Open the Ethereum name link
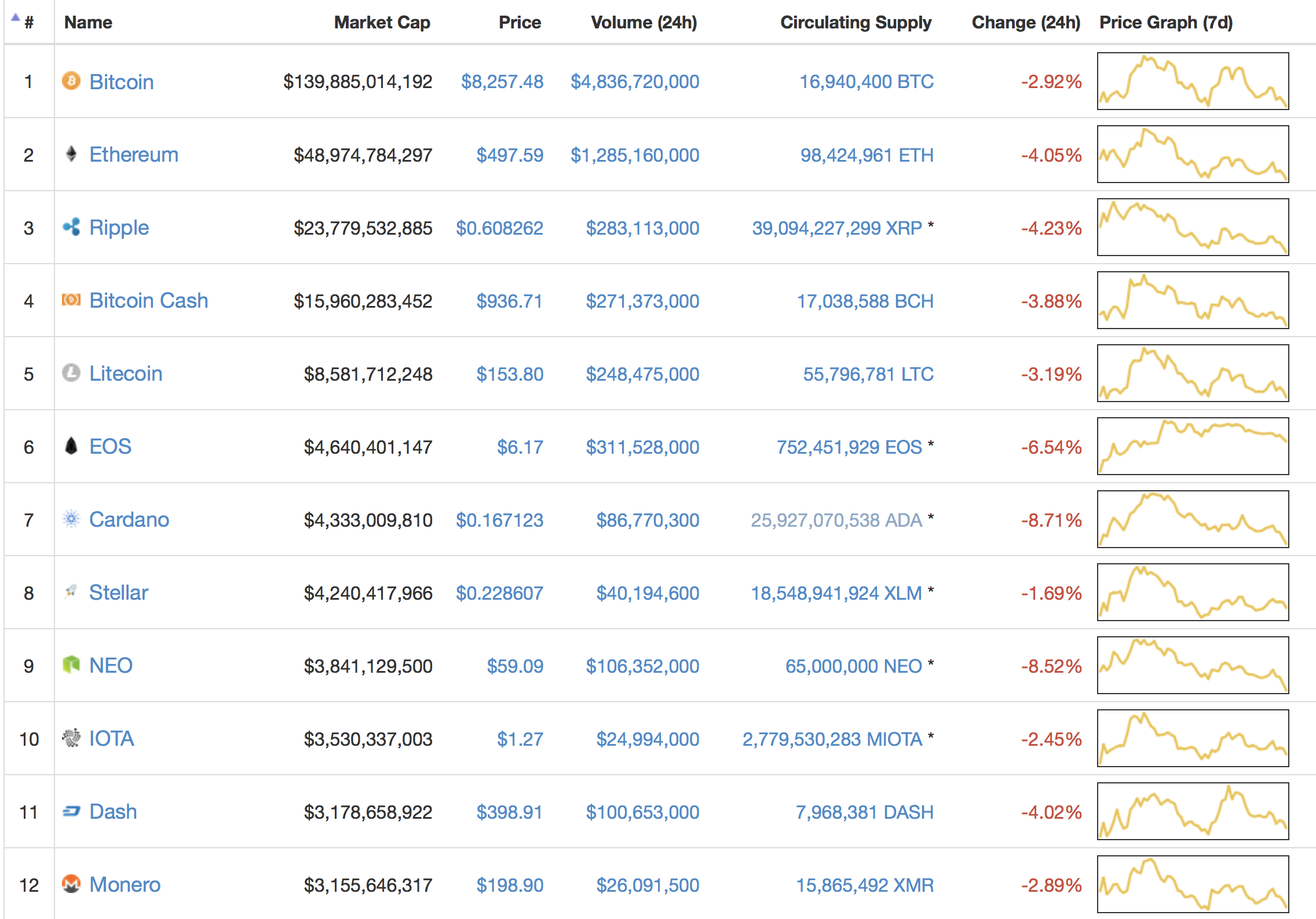This screenshot has width=1316, height=919. click(x=134, y=155)
